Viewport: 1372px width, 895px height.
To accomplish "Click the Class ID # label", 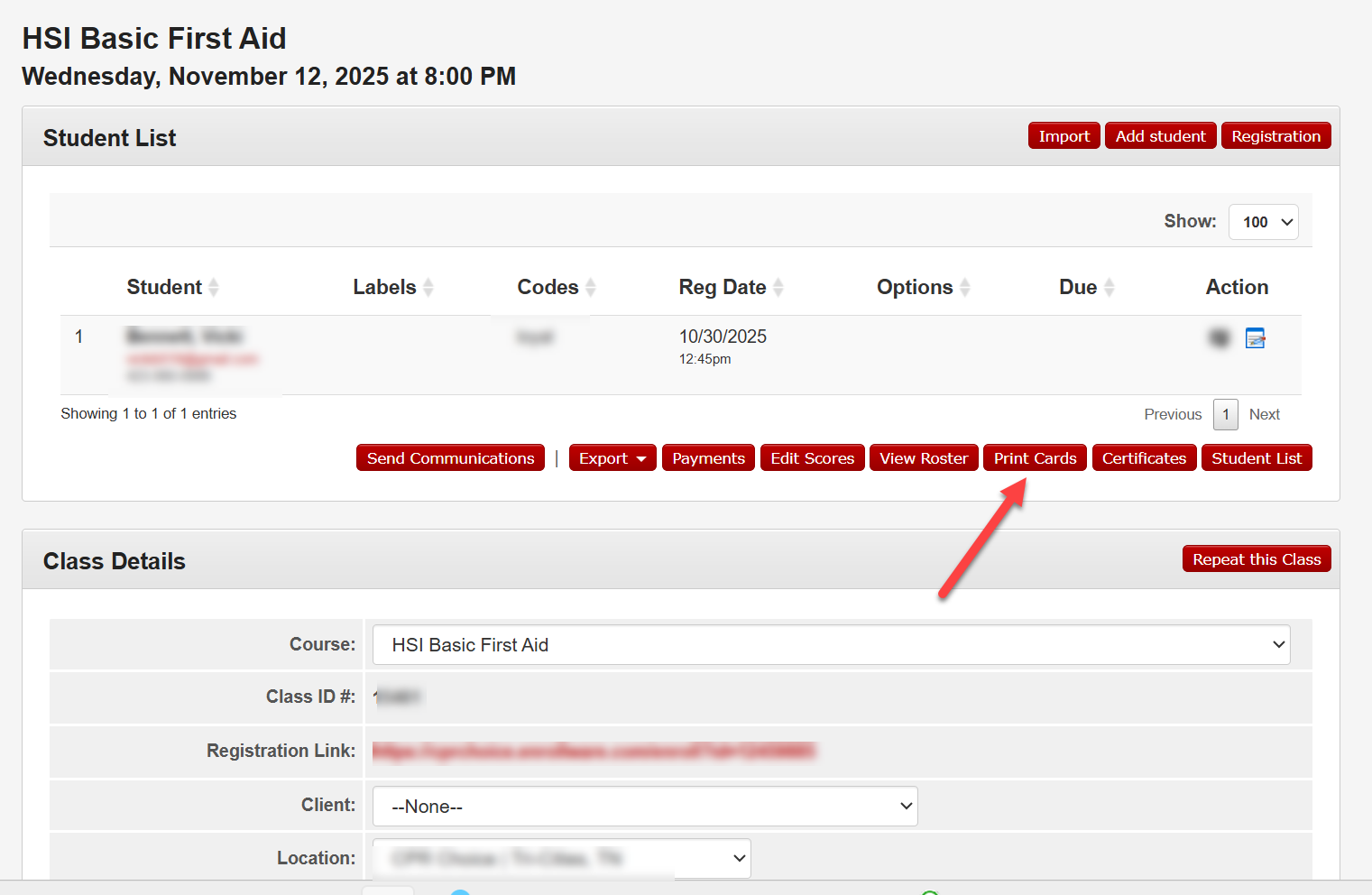I will click(310, 697).
